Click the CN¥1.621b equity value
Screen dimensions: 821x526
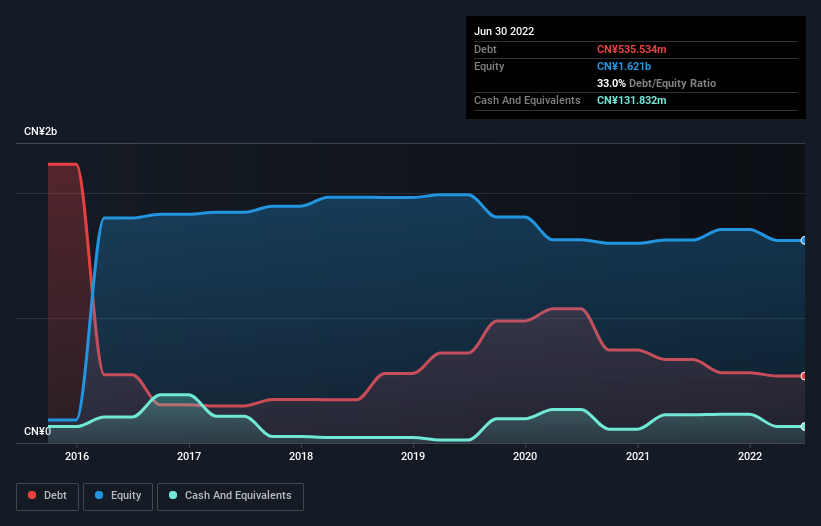pos(624,66)
